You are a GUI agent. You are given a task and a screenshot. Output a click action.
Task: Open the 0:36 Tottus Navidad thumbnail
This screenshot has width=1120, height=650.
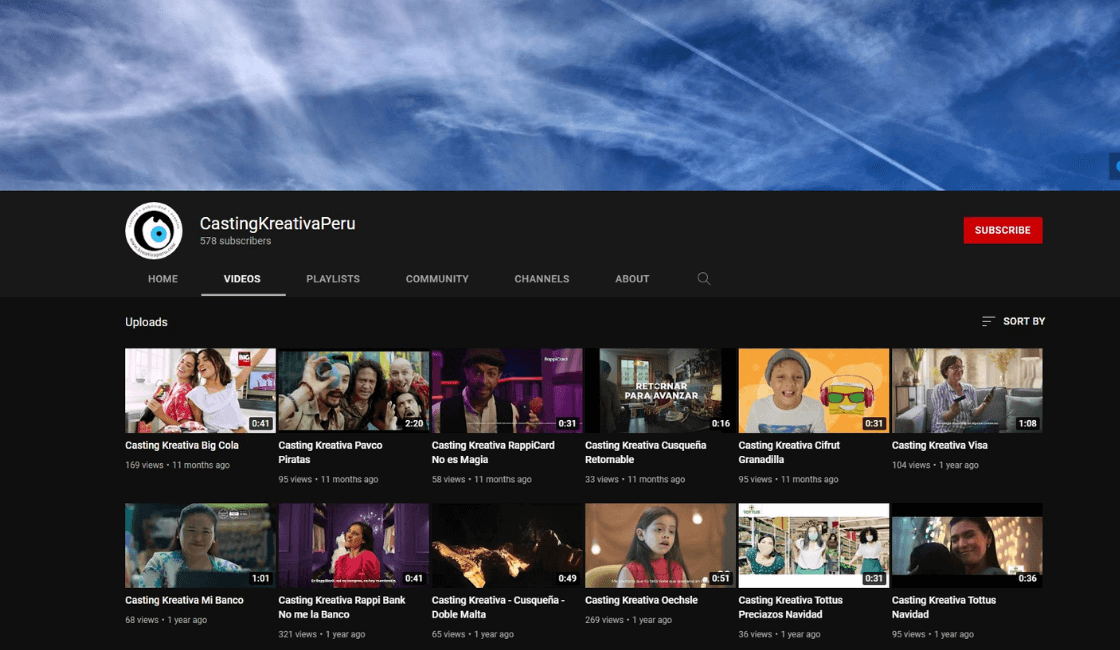click(967, 545)
